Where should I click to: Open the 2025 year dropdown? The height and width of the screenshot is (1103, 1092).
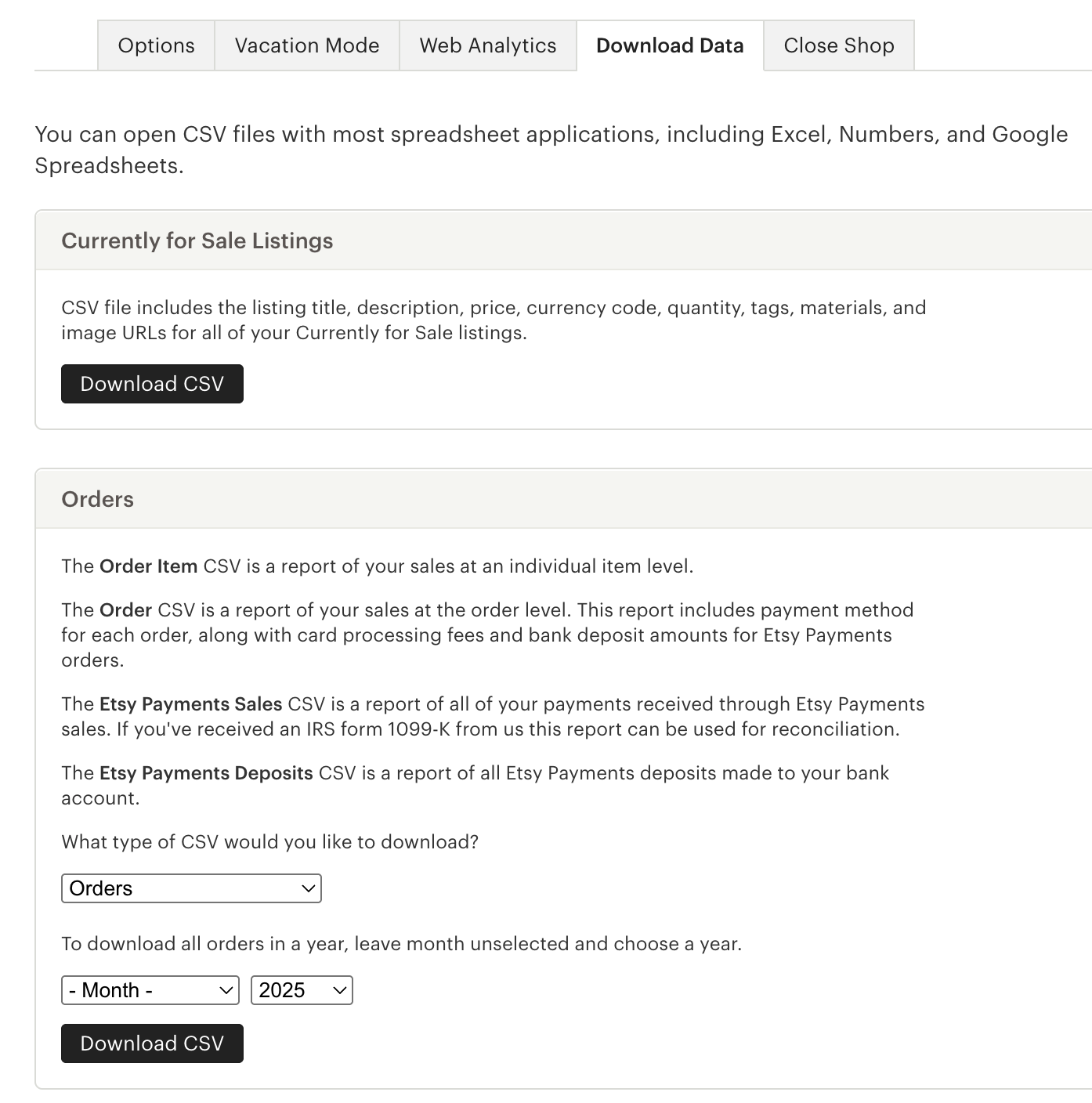[x=302, y=990]
